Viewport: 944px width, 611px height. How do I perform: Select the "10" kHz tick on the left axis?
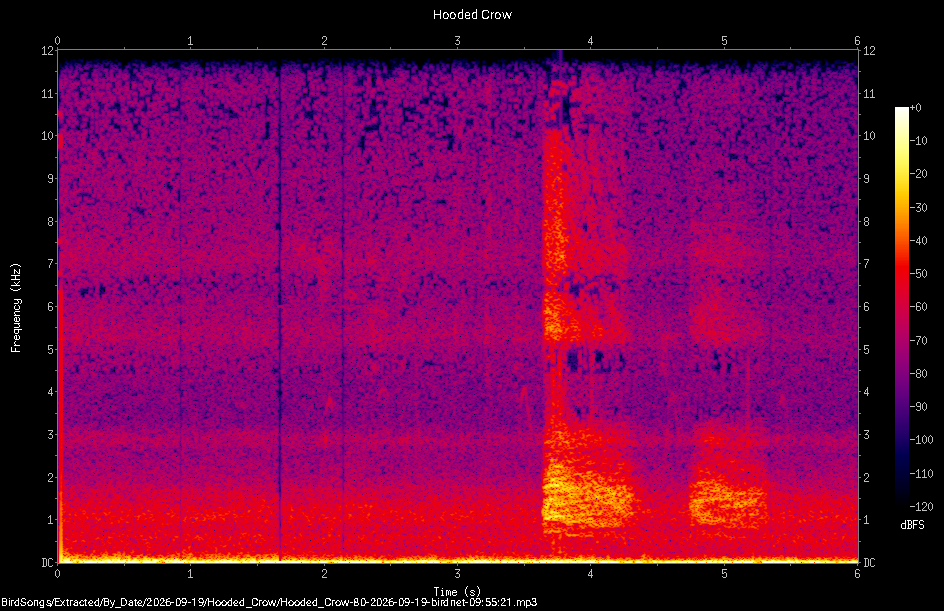(47, 136)
